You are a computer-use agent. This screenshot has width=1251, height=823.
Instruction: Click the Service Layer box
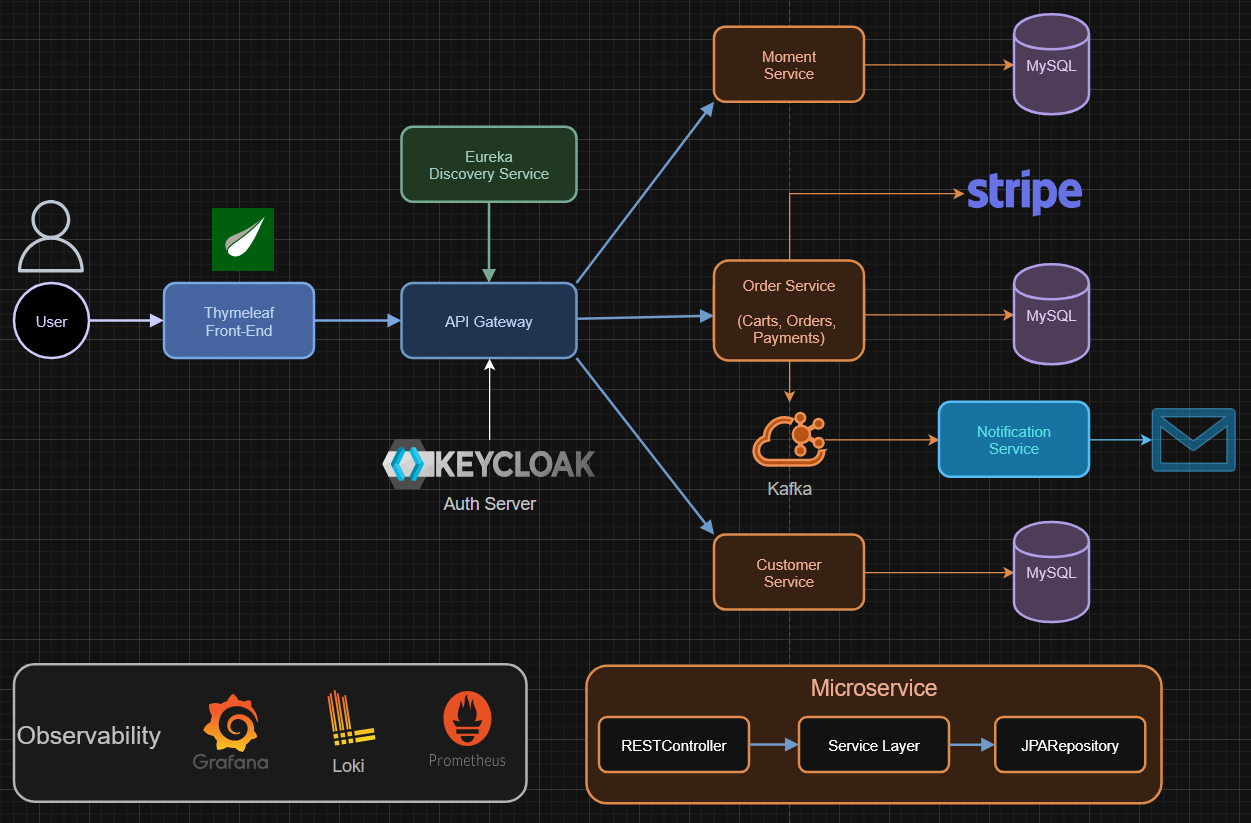(x=874, y=744)
